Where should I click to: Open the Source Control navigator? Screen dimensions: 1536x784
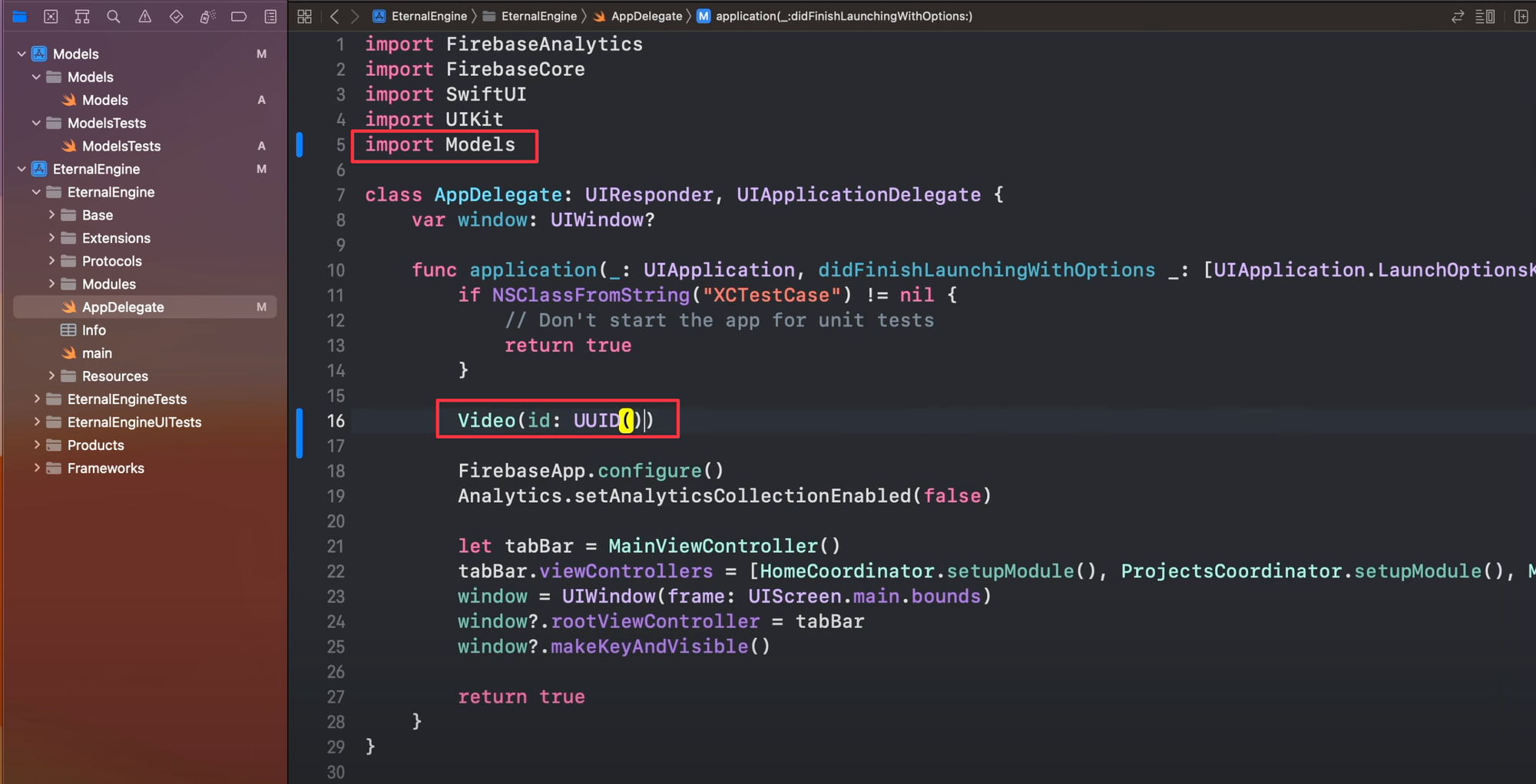[51, 16]
